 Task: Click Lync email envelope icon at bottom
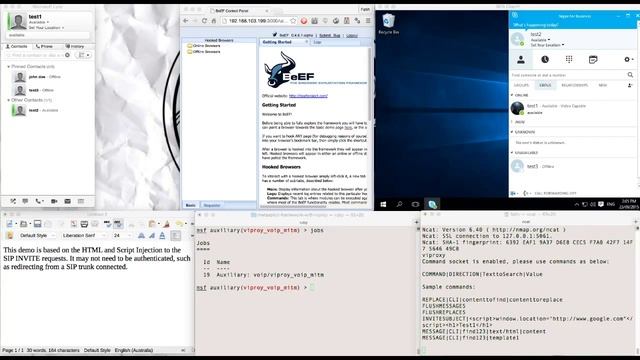point(67,201)
